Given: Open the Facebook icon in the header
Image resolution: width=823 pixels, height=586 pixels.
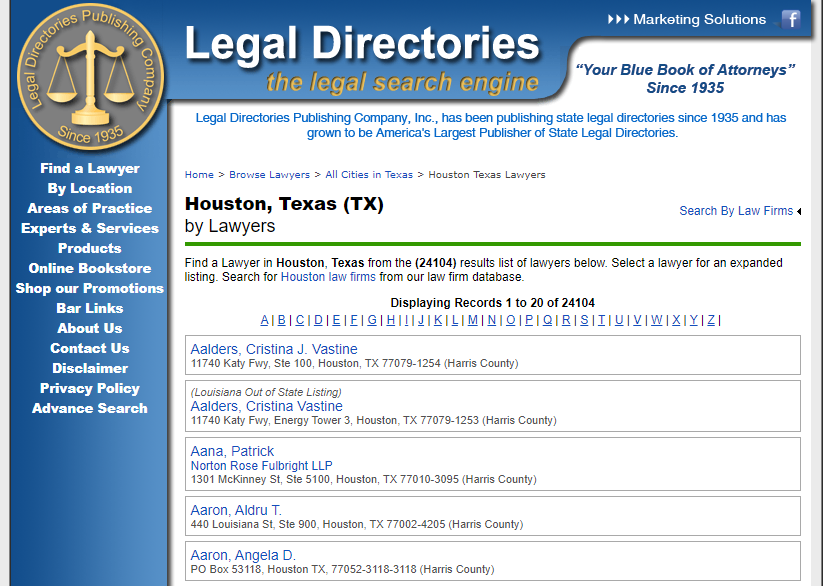Looking at the screenshot, I should click(791, 19).
